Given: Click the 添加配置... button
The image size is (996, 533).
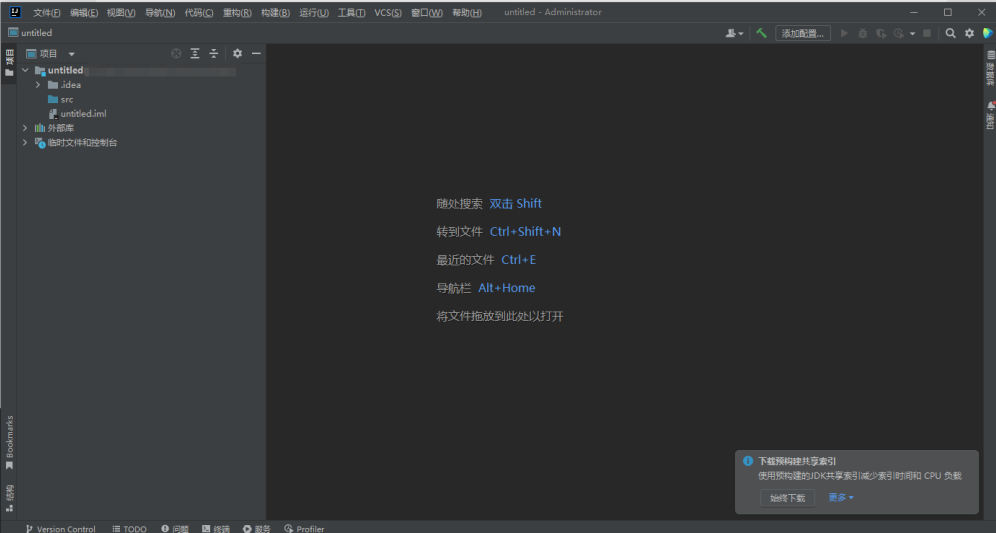Looking at the screenshot, I should (803, 33).
